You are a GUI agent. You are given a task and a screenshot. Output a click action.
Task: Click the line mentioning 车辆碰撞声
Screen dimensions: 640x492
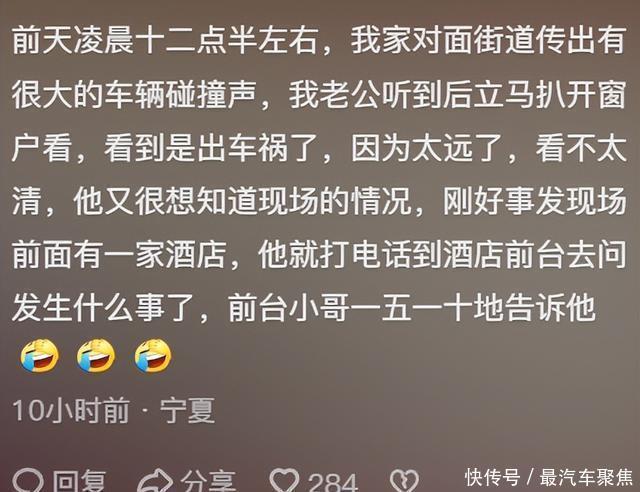click(x=319, y=94)
